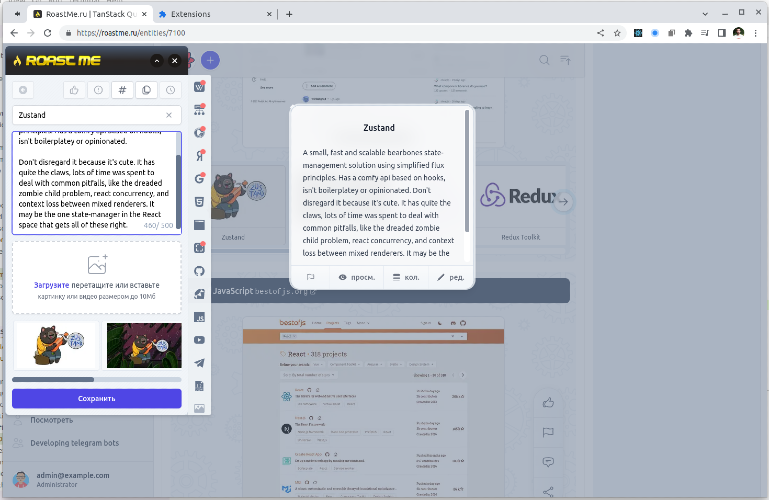The image size is (769, 500).
Task: Click the share icon on right rail
Action: (x=548, y=491)
